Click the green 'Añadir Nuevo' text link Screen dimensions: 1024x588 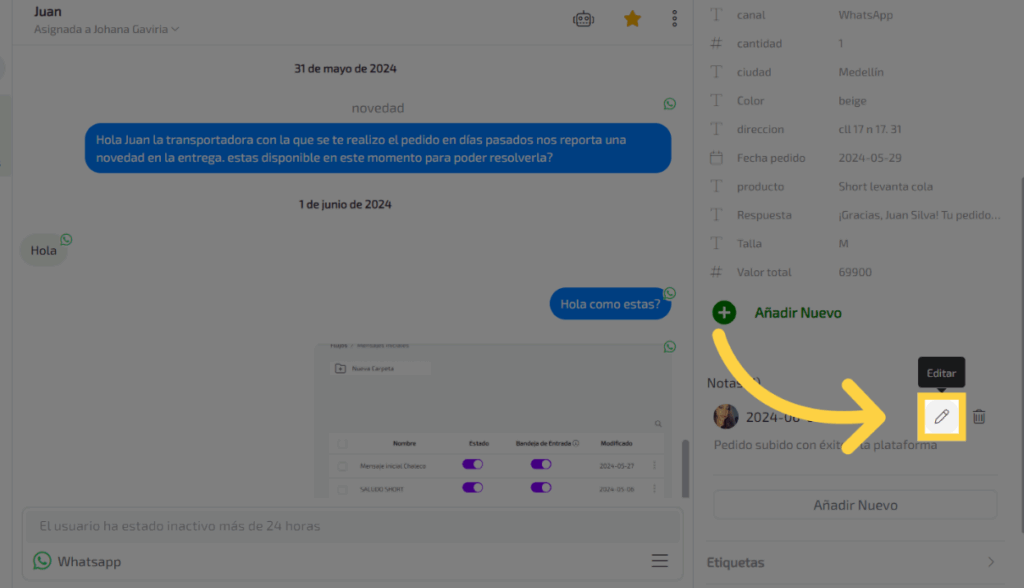[797, 313]
